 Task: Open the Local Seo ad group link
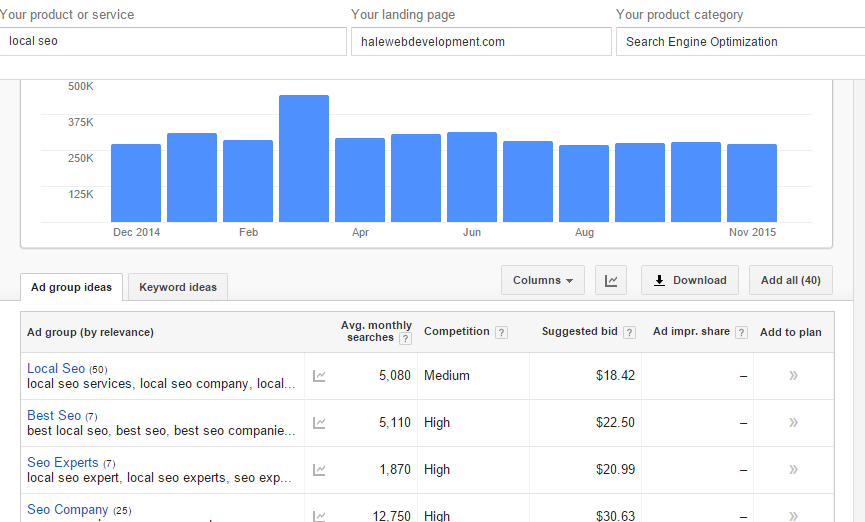click(x=56, y=369)
